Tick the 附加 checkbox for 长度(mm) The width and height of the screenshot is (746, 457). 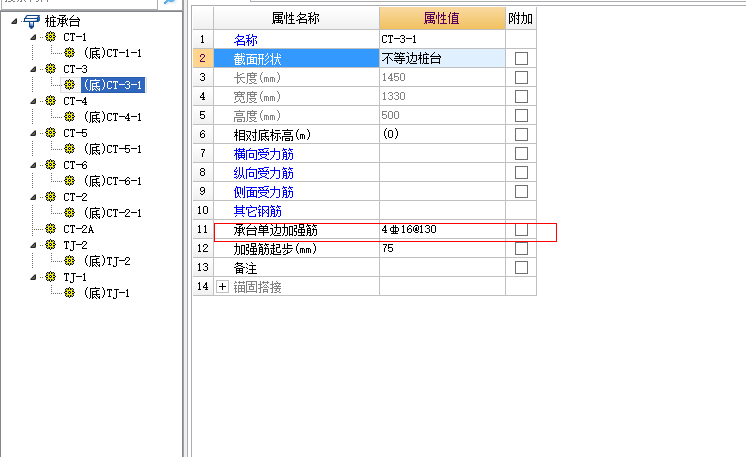[x=521, y=78]
